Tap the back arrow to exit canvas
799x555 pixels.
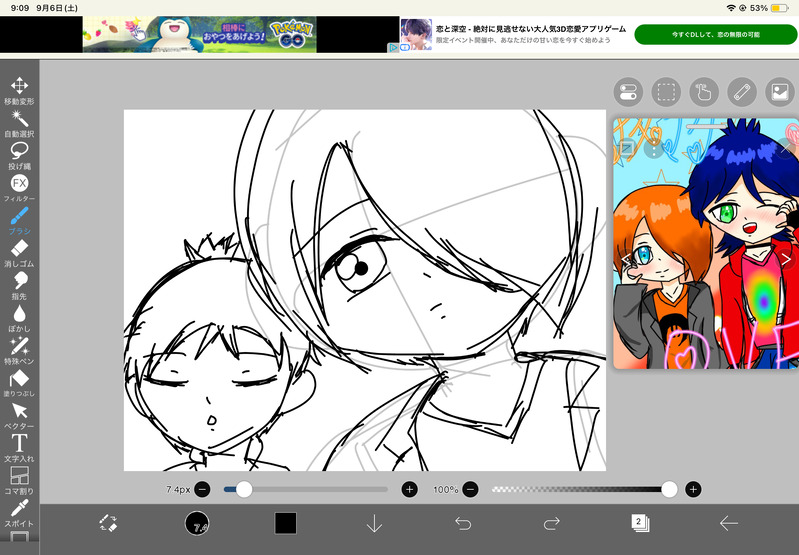(x=729, y=523)
